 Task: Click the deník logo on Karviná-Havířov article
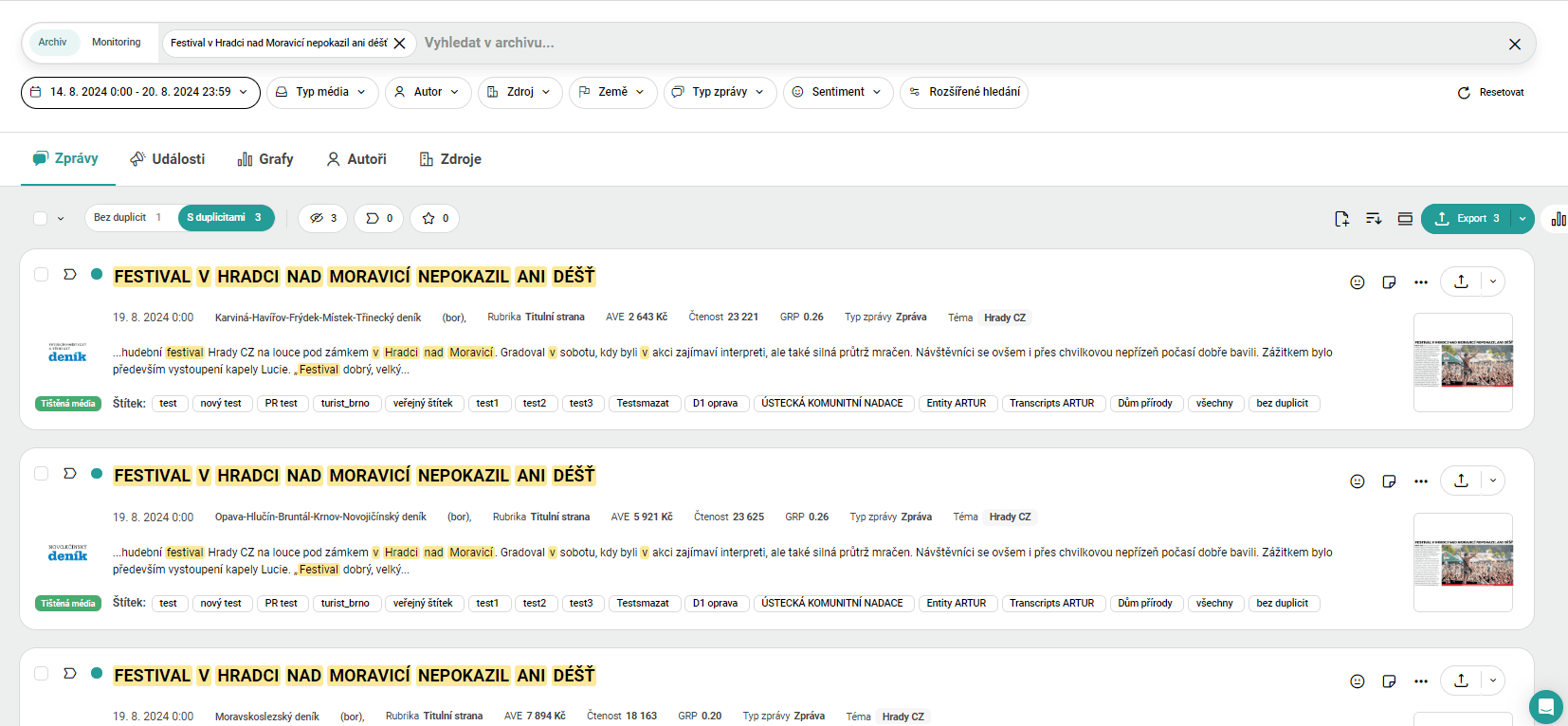click(x=67, y=354)
